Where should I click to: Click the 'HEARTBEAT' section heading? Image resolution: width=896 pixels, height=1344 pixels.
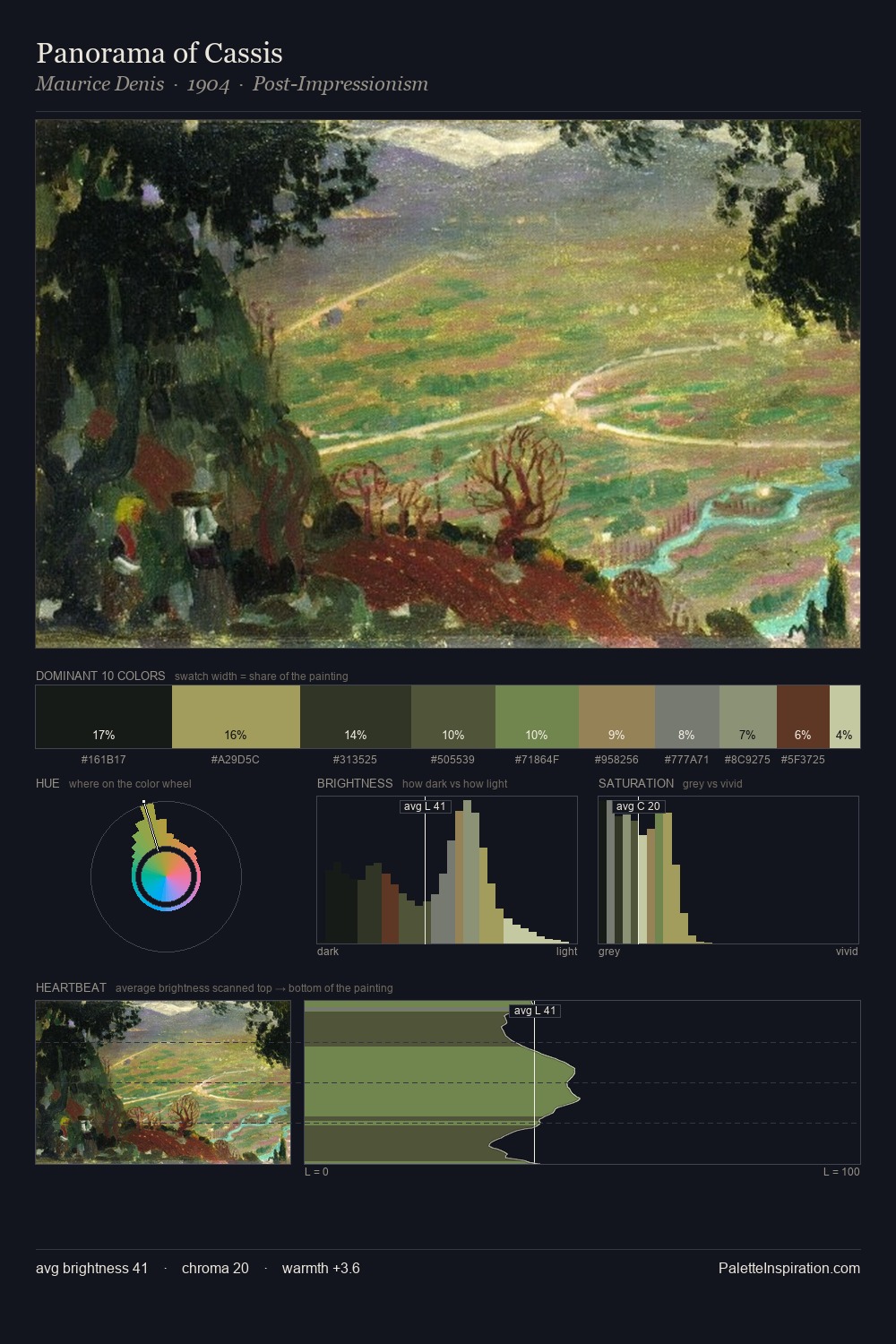pos(71,987)
